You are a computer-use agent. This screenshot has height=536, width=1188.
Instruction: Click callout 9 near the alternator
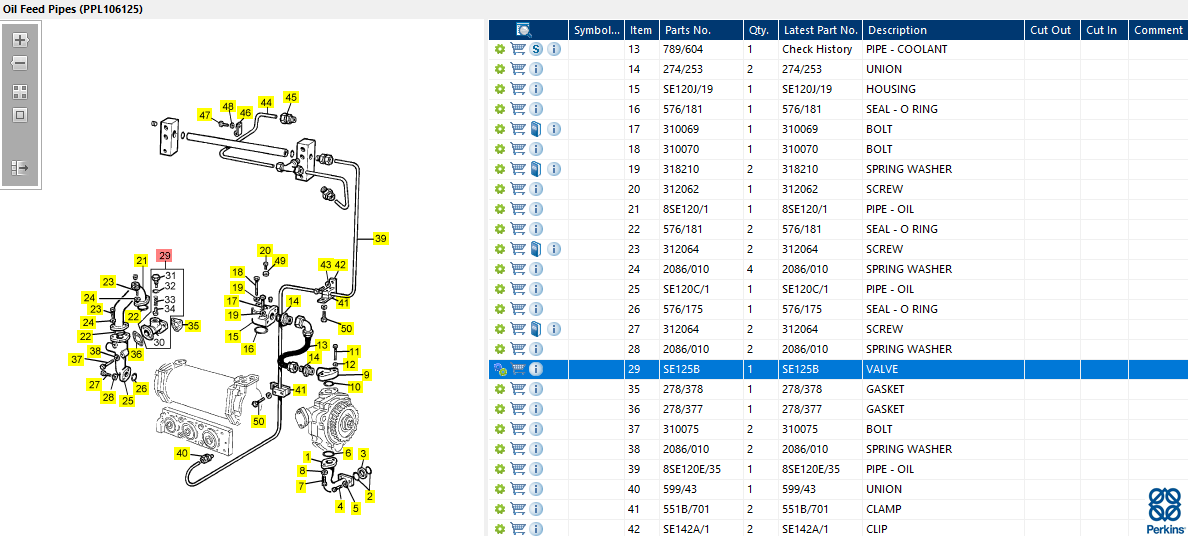pos(367,375)
